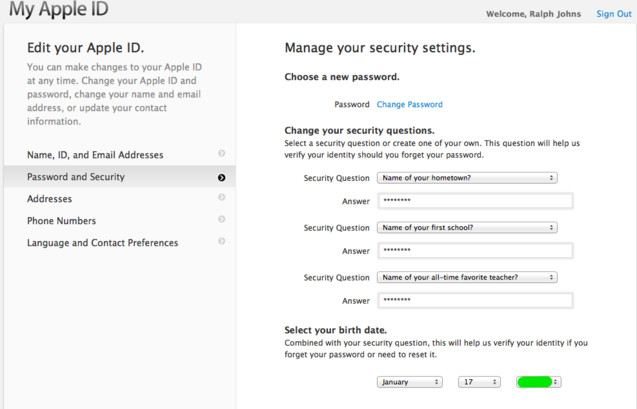Click the arrow icon beside Password and Security

coord(221,177)
